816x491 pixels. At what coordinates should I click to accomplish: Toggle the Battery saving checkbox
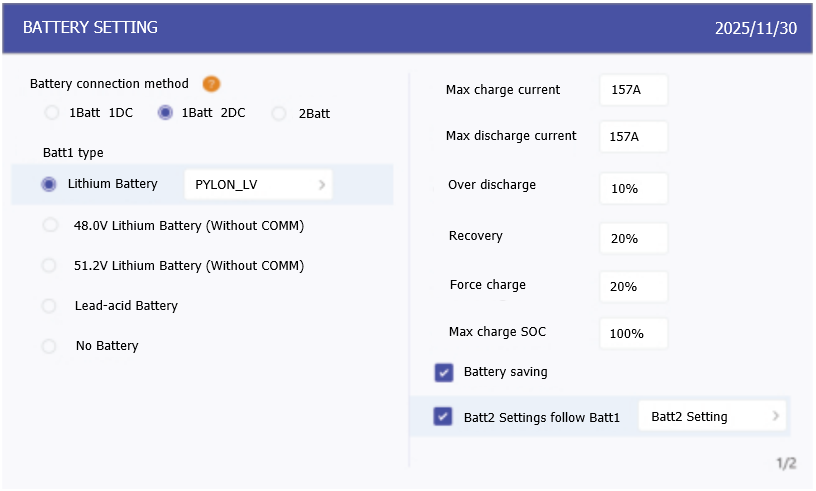click(x=444, y=372)
